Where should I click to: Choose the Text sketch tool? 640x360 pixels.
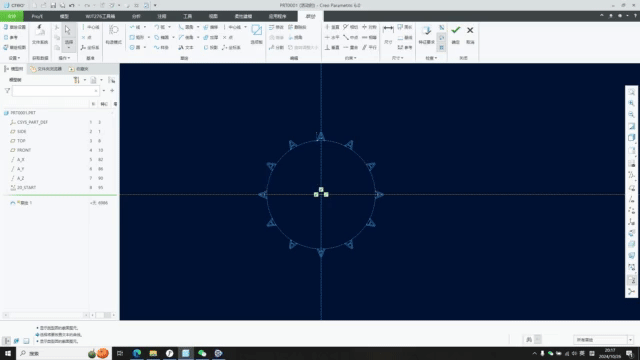coord(186,47)
